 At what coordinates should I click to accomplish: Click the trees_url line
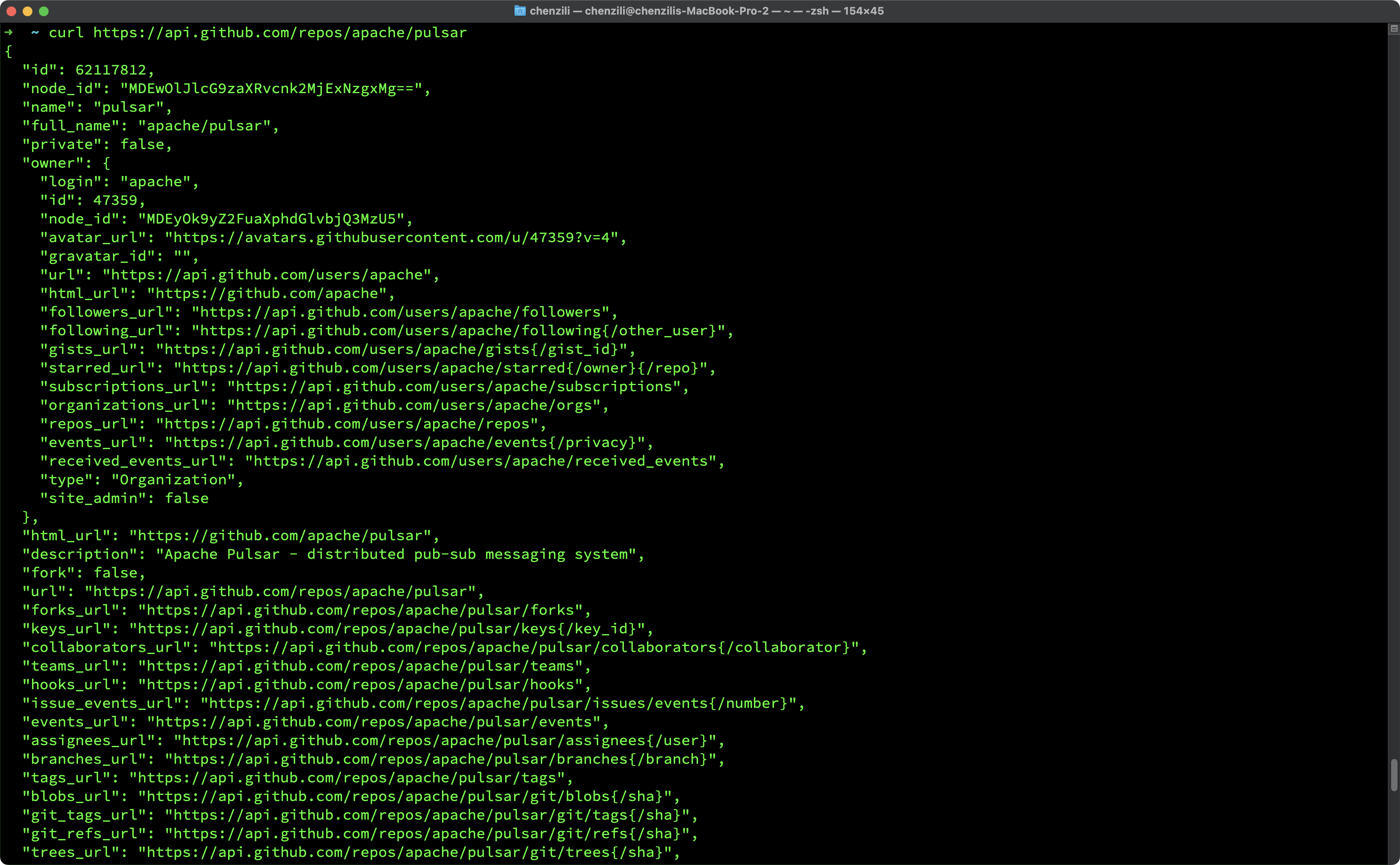coord(351,852)
